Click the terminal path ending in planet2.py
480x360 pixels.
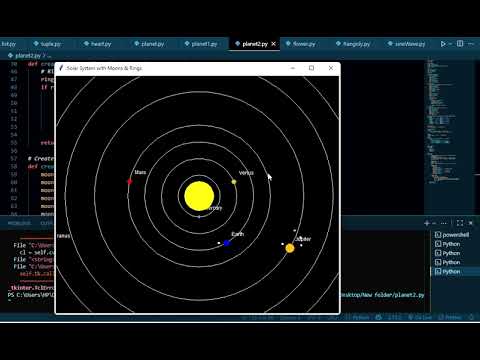[382, 295]
